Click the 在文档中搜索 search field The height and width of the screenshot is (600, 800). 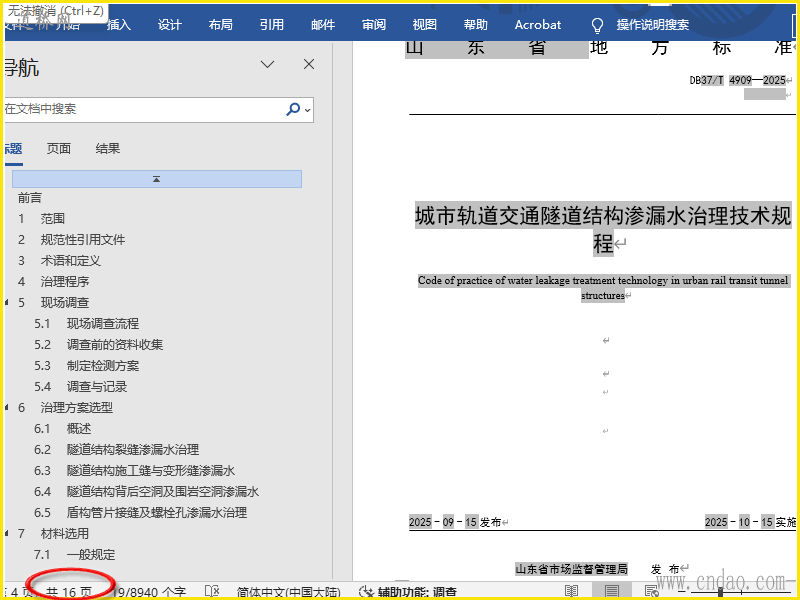point(143,109)
